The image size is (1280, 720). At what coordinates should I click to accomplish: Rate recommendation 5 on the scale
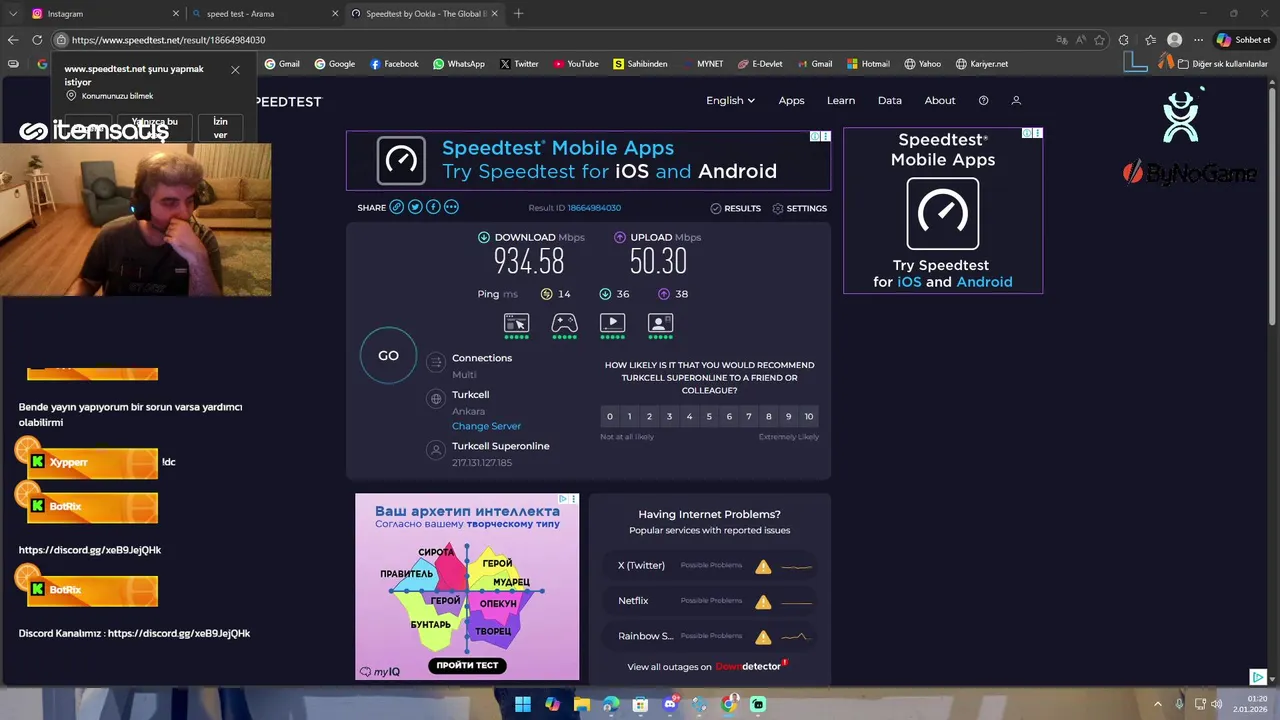point(709,416)
